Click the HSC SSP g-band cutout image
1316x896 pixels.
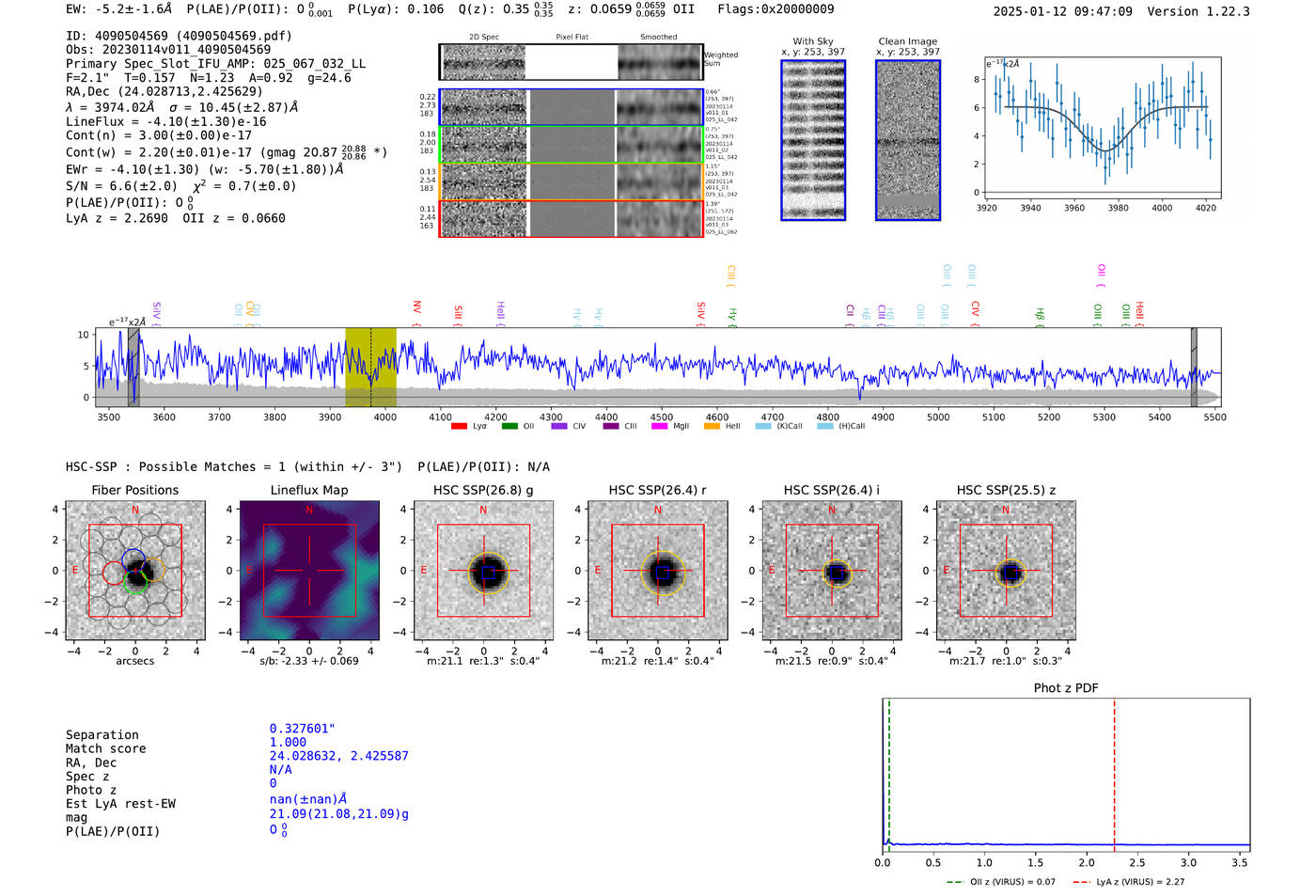[x=483, y=571]
